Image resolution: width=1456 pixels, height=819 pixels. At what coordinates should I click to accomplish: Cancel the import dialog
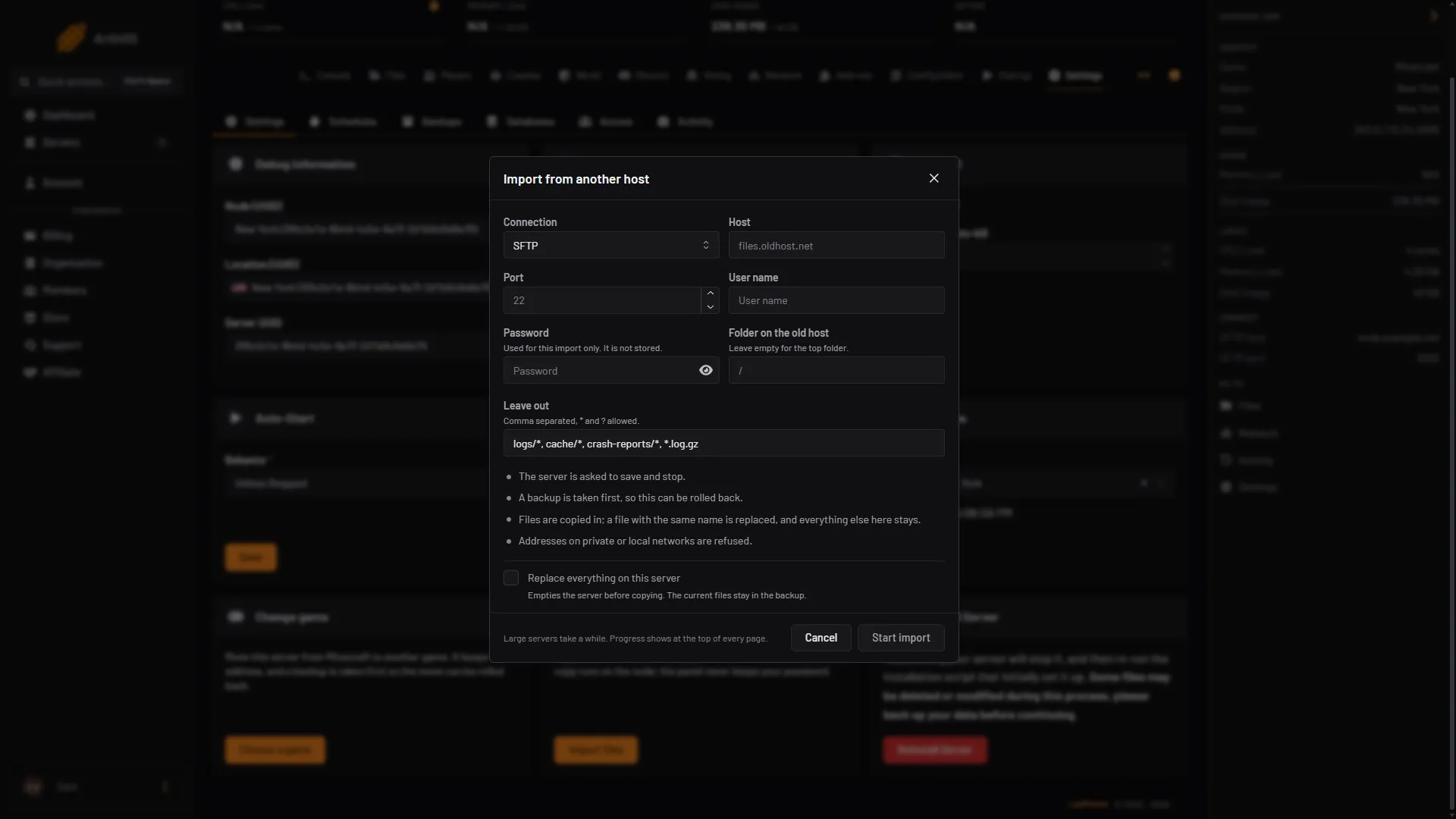point(821,638)
